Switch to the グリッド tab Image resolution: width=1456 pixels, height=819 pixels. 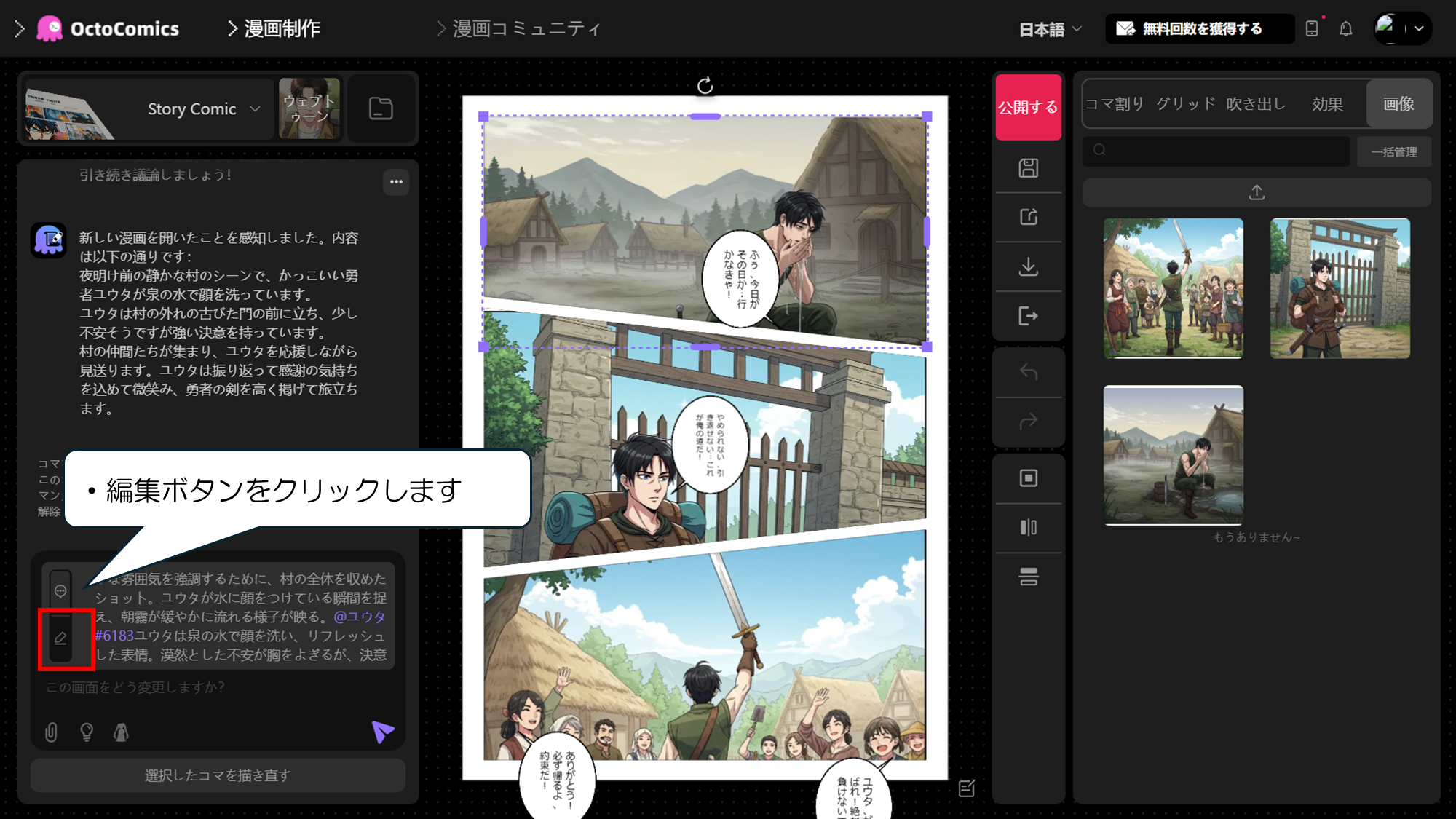pos(1186,104)
